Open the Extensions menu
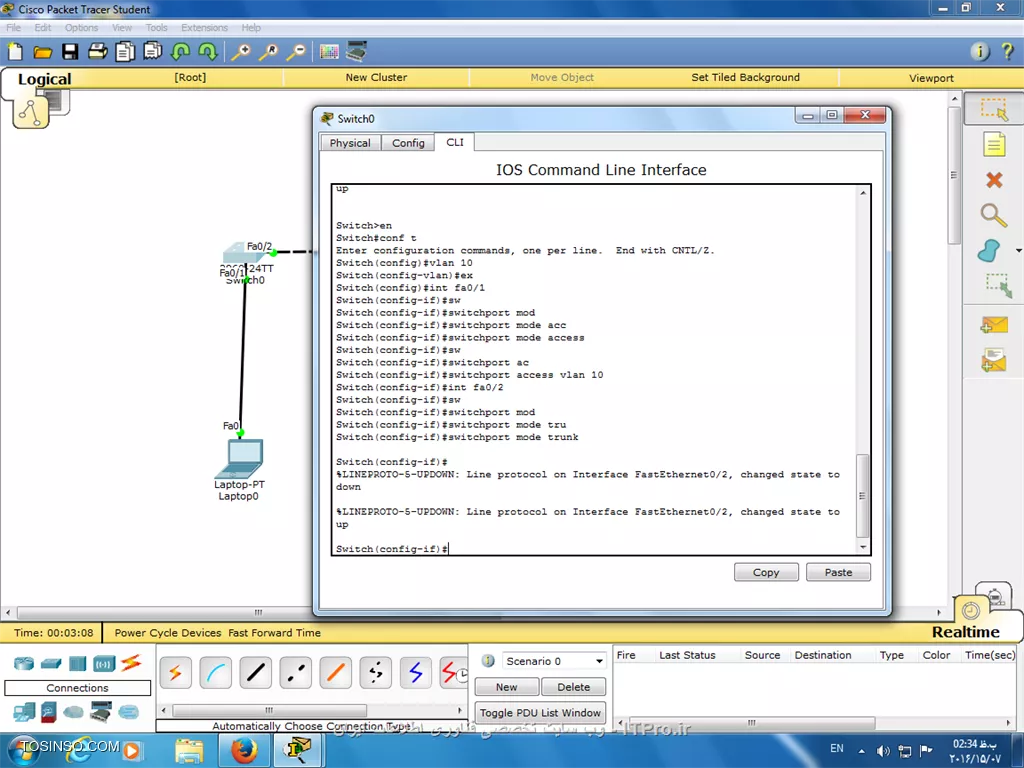 pos(204,27)
